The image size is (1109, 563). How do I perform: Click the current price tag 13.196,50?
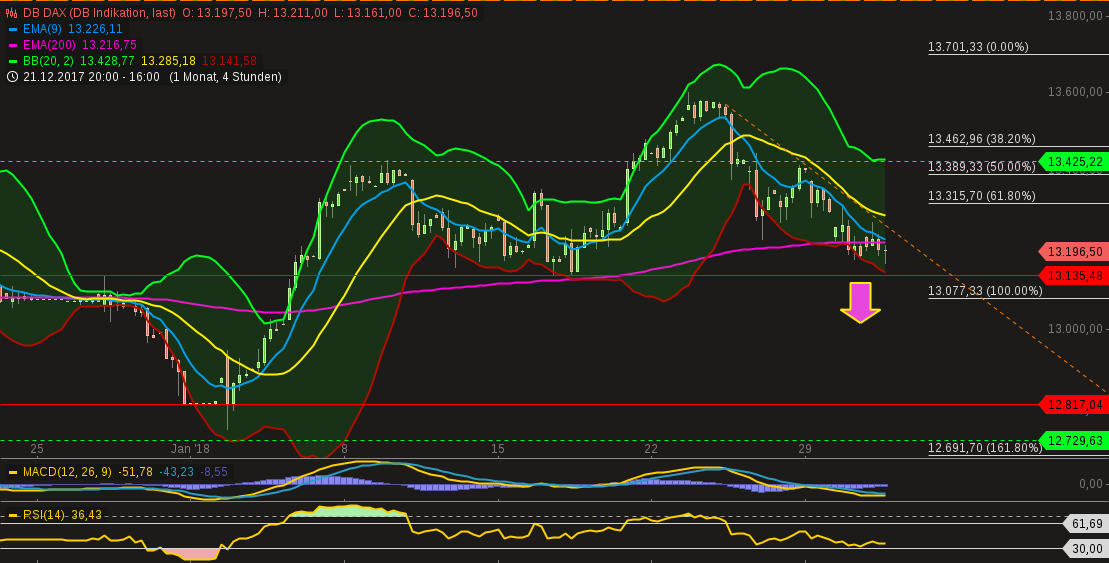(1072, 252)
